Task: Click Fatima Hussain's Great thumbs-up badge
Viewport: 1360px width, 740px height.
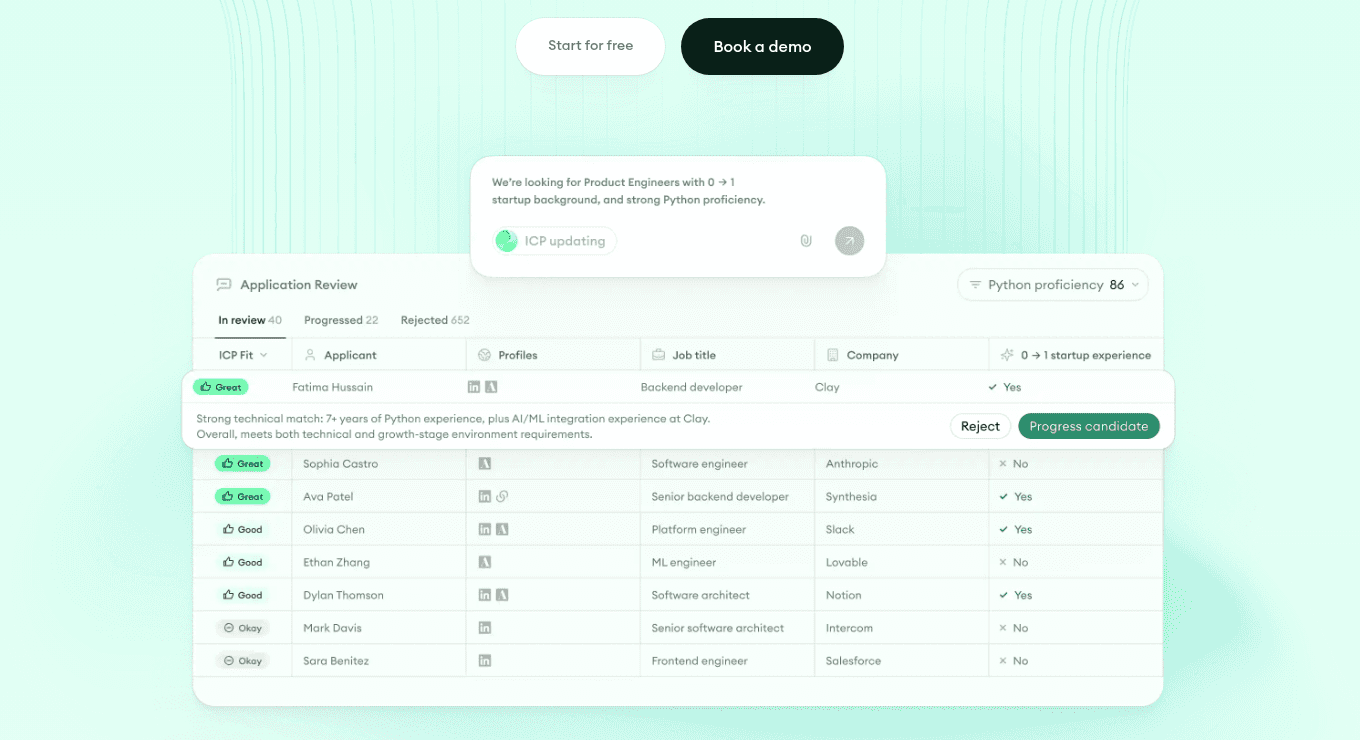Action: (221, 387)
